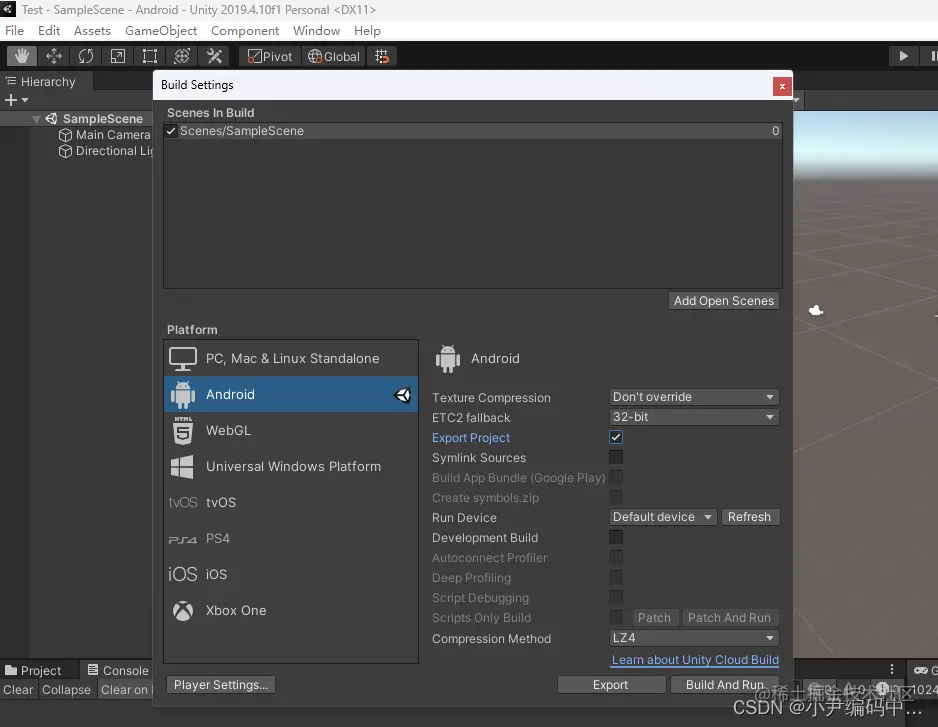Open Player Settings
Screen dimensions: 938x727
(221, 685)
